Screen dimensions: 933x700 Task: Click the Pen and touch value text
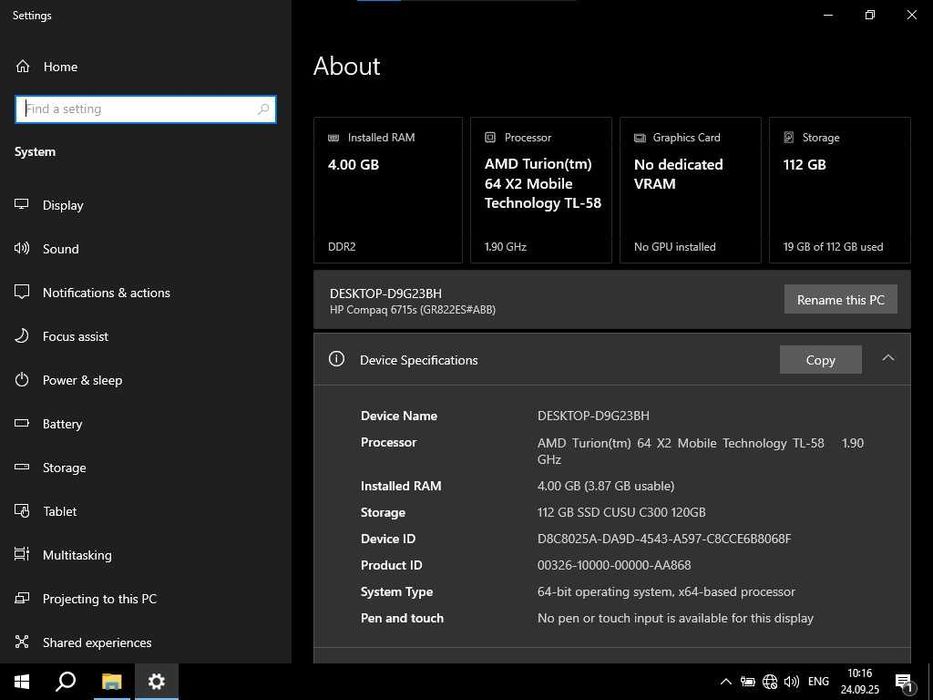[675, 618]
